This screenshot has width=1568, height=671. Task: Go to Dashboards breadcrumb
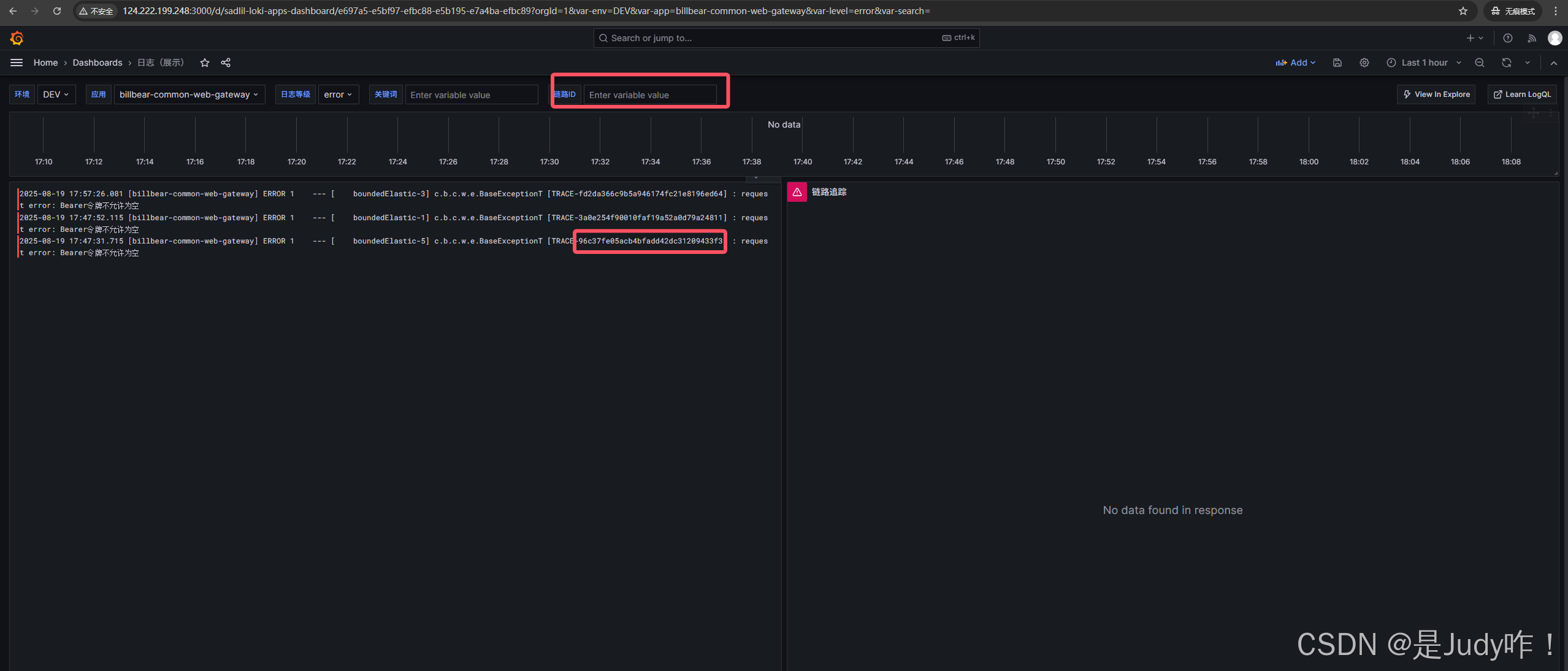(98, 63)
